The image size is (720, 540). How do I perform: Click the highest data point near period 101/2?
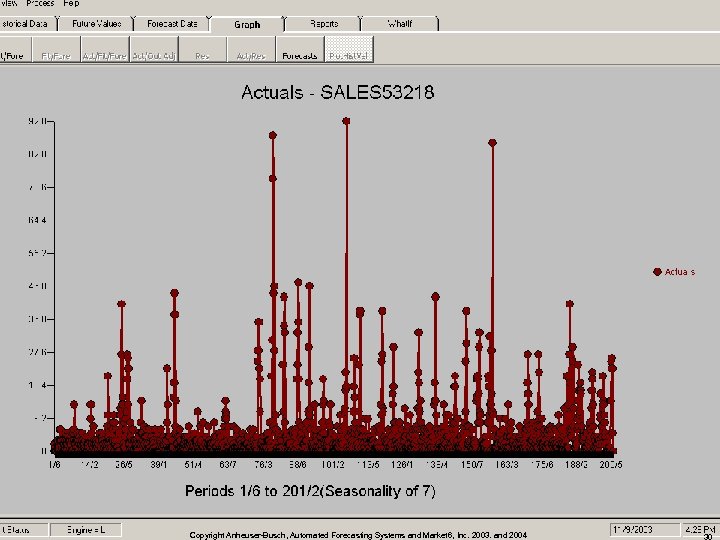pyautogui.click(x=346, y=121)
